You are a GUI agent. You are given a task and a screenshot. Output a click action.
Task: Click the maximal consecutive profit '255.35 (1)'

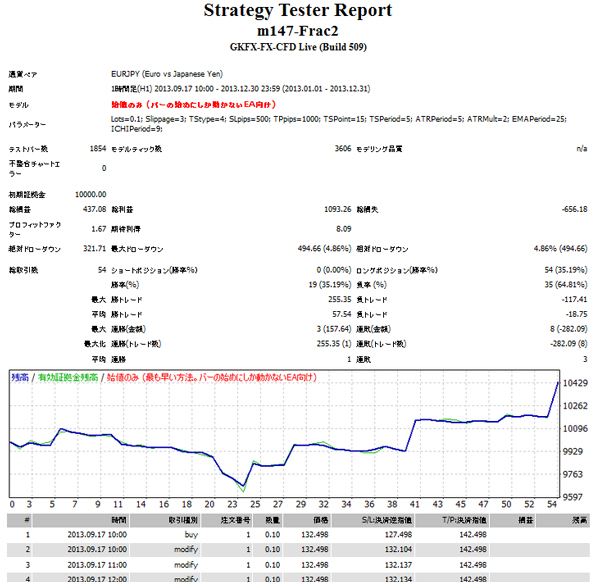334,344
